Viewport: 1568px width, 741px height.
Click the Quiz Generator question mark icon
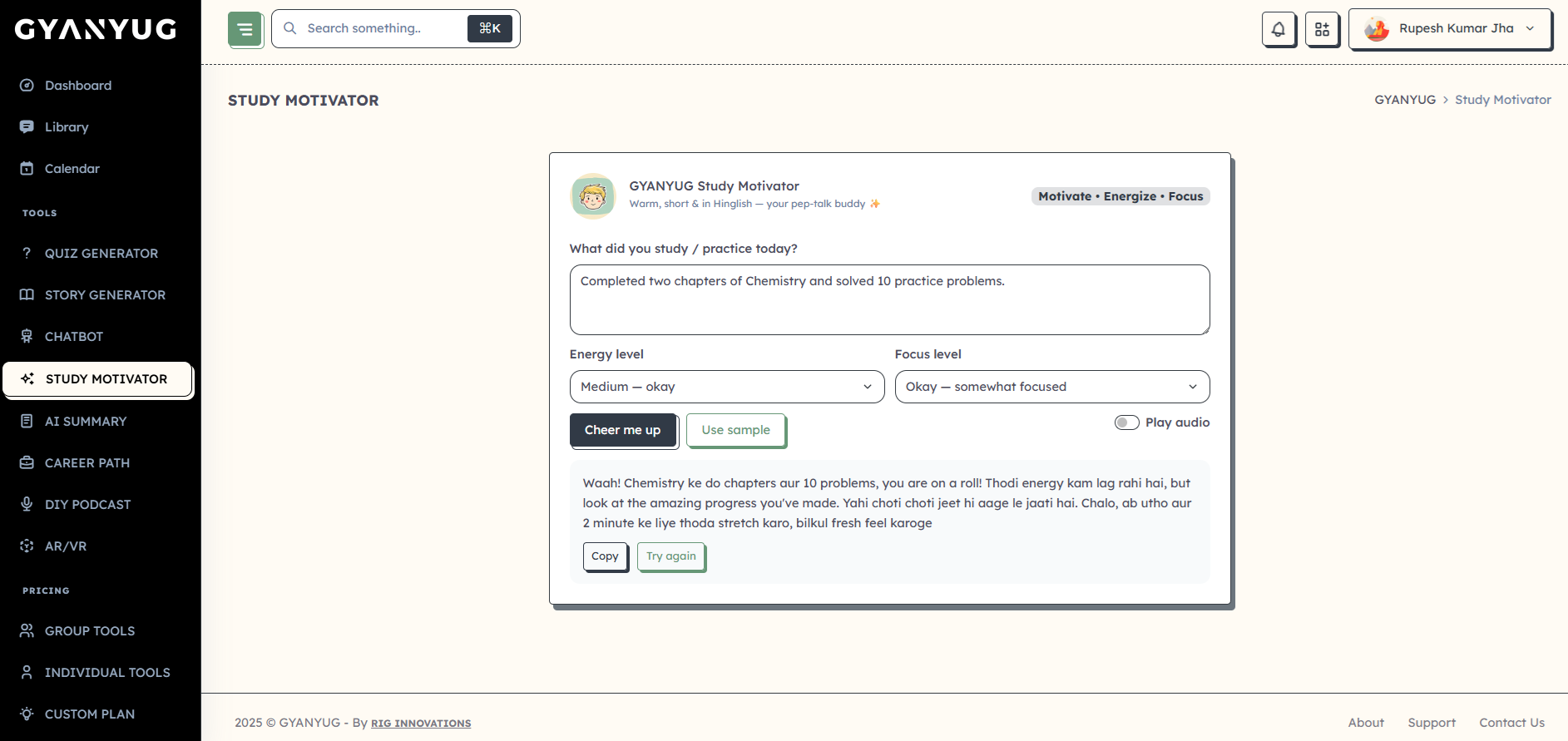click(x=27, y=253)
